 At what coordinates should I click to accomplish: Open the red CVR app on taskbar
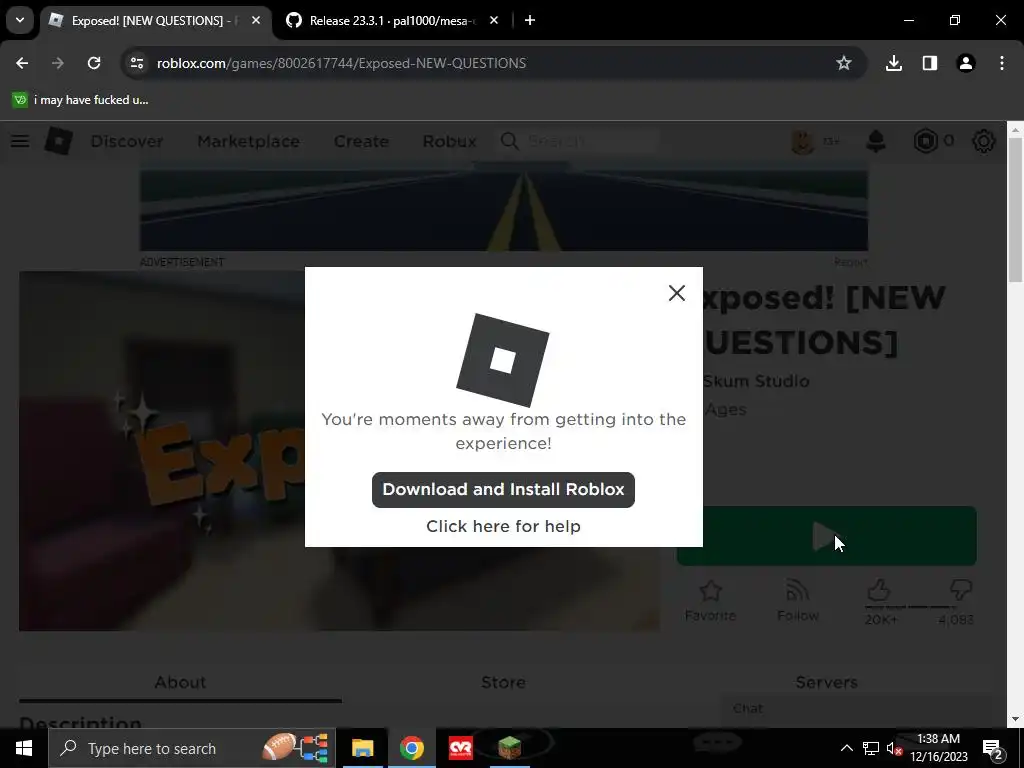(x=460, y=748)
